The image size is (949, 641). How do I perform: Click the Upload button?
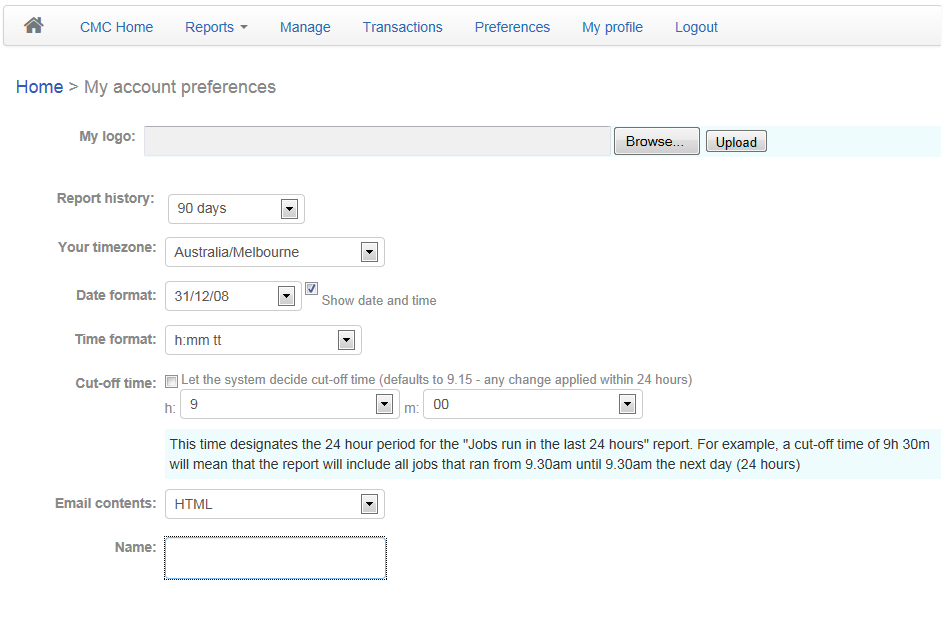736,142
